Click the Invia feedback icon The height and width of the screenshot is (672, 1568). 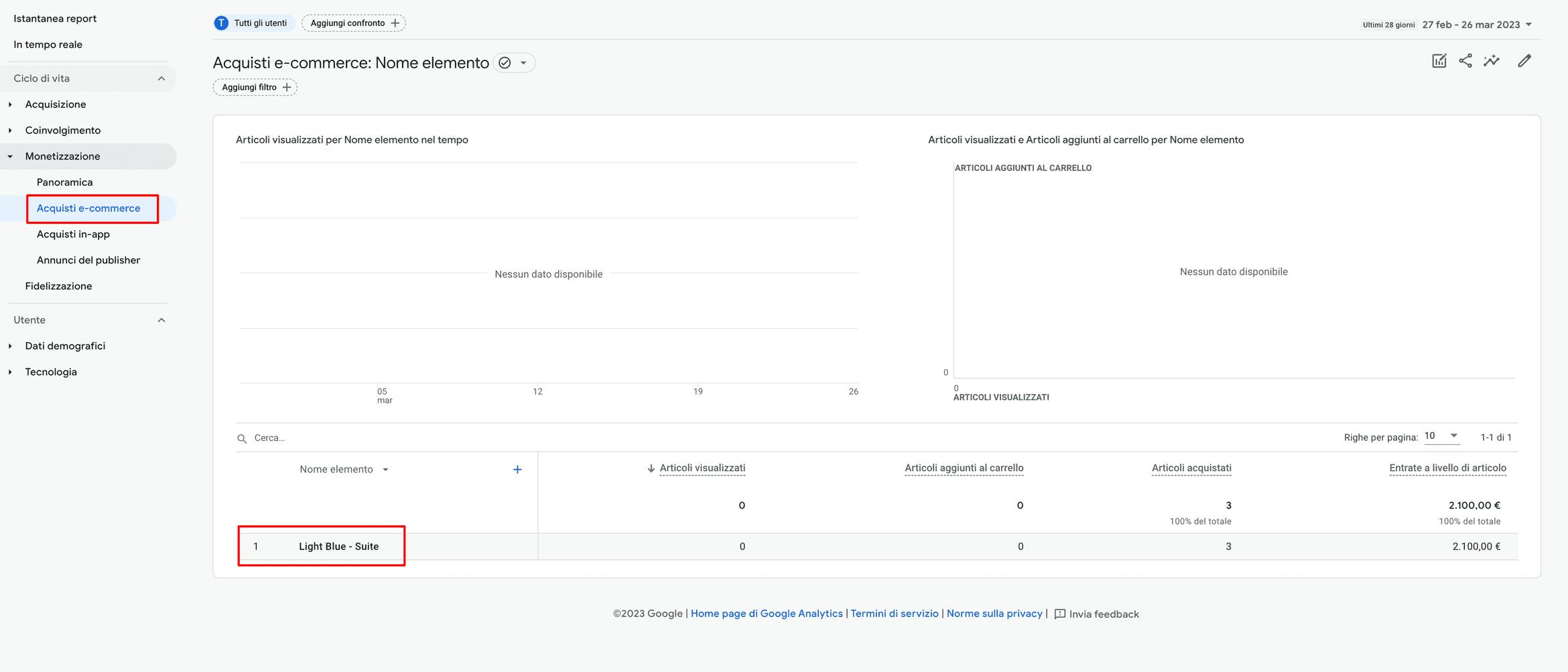point(1060,614)
